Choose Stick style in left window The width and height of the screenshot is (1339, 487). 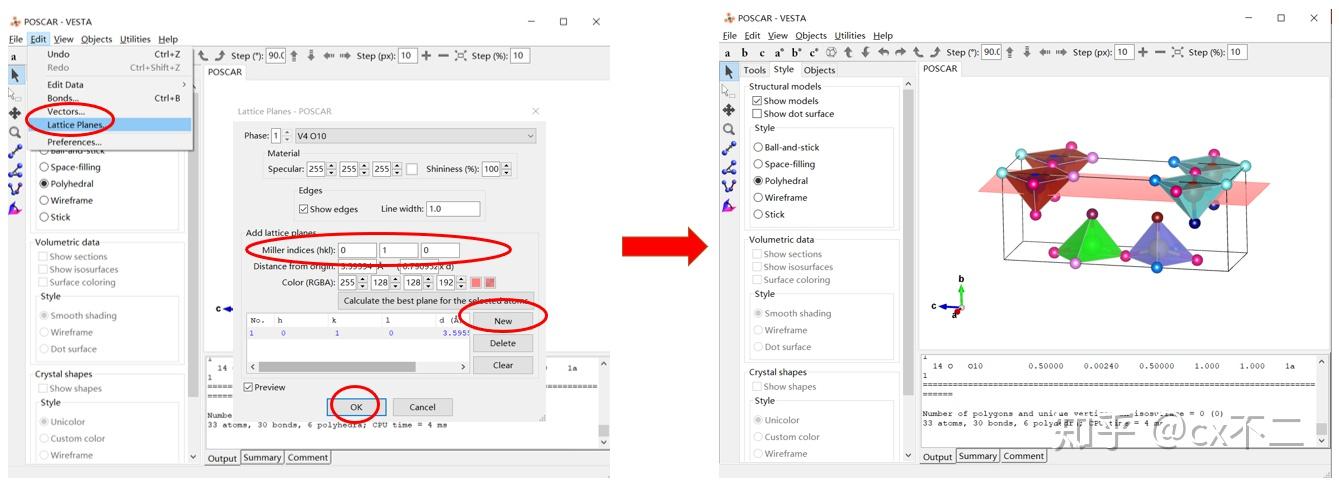point(44,216)
